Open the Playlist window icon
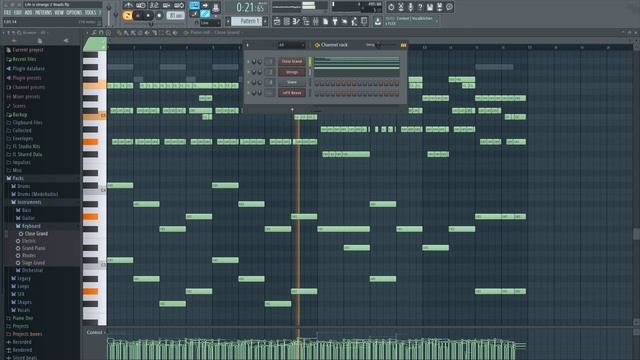The image size is (640, 360). pos(277,21)
